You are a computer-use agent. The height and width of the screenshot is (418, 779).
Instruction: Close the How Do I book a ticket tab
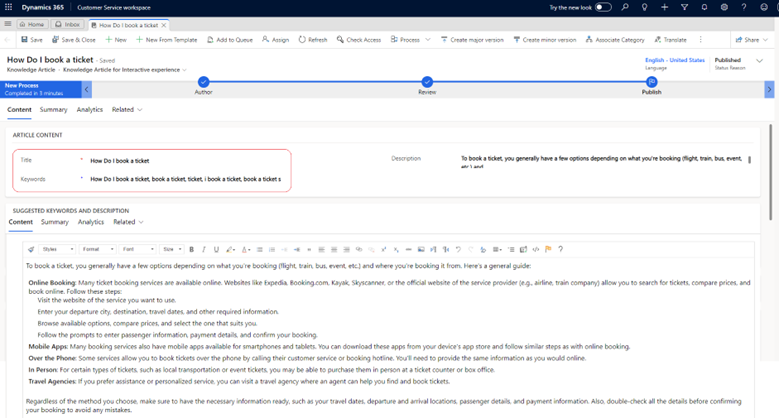tap(163, 25)
